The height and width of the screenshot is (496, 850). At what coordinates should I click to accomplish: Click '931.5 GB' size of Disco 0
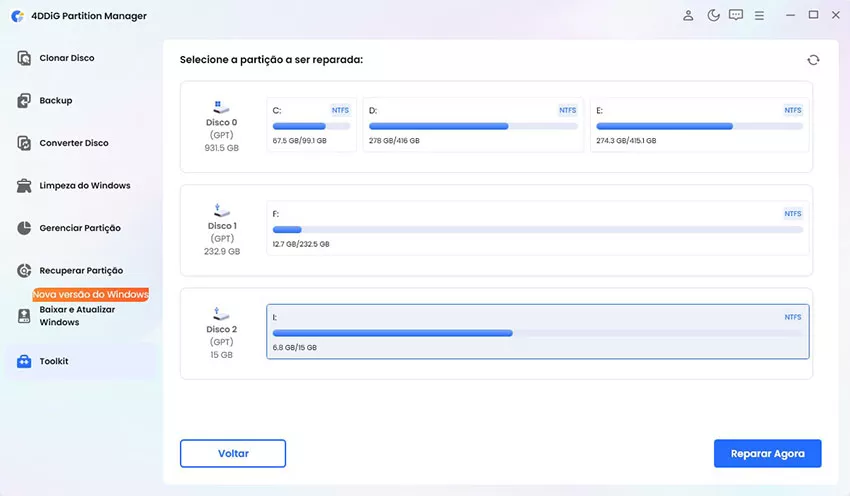(x=221, y=148)
